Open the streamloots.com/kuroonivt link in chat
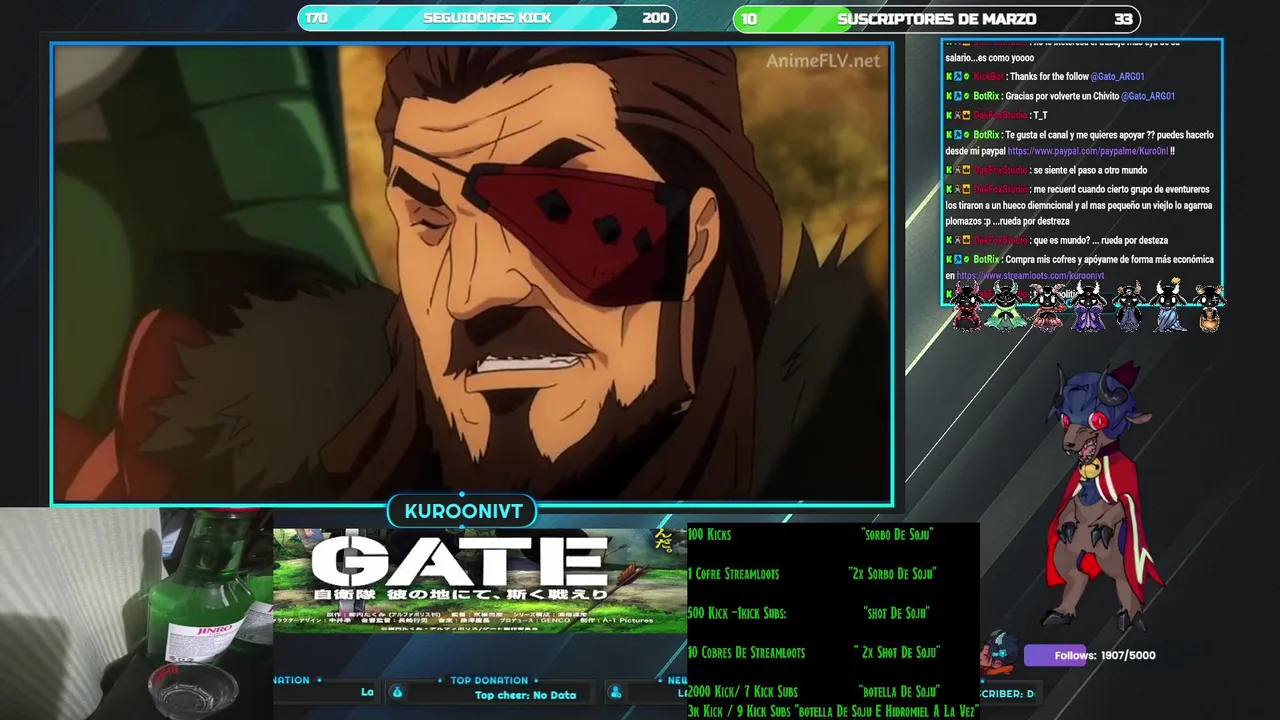 point(1030,276)
